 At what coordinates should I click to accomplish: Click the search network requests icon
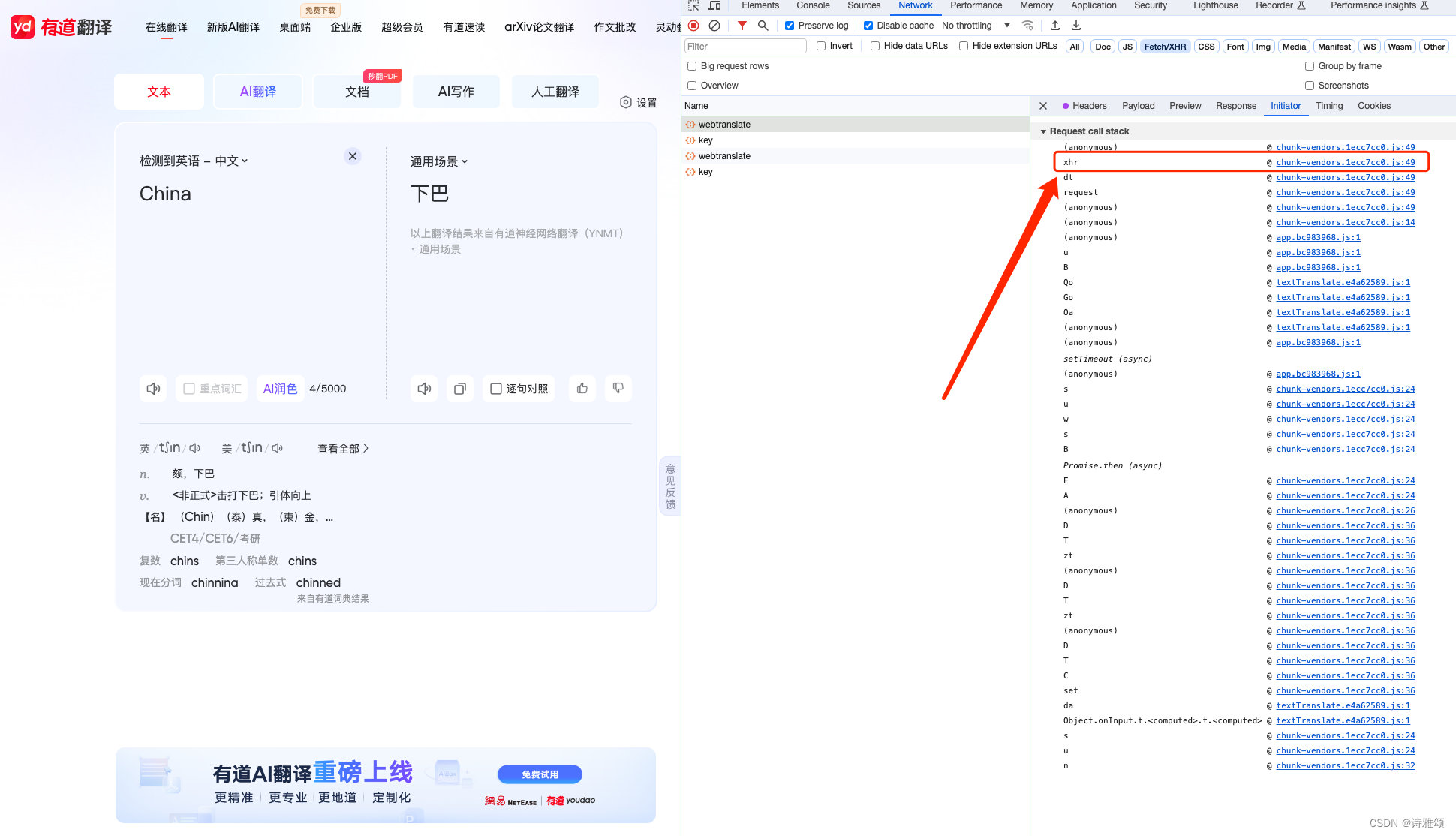coord(761,27)
